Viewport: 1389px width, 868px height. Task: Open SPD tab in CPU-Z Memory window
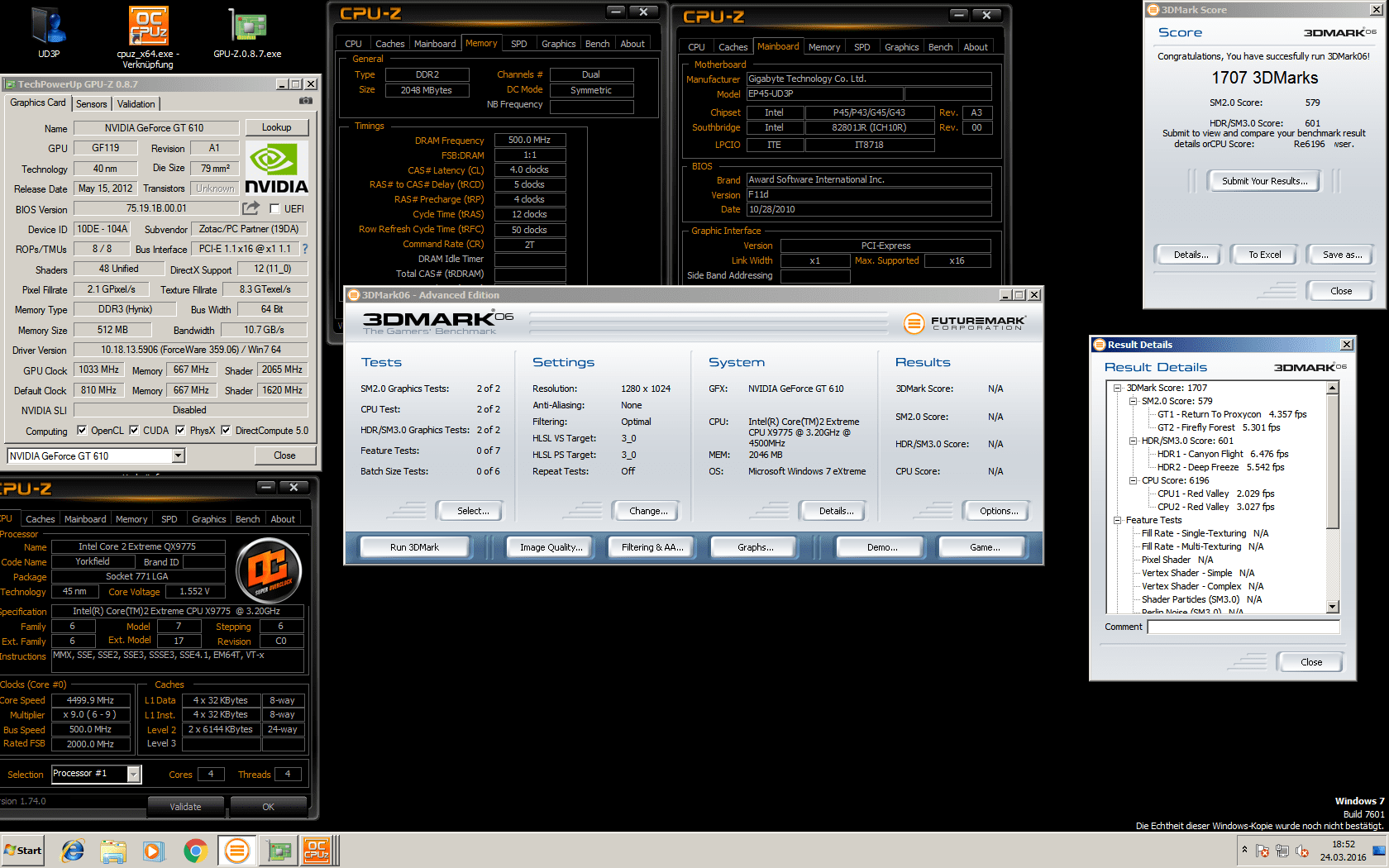[519, 44]
